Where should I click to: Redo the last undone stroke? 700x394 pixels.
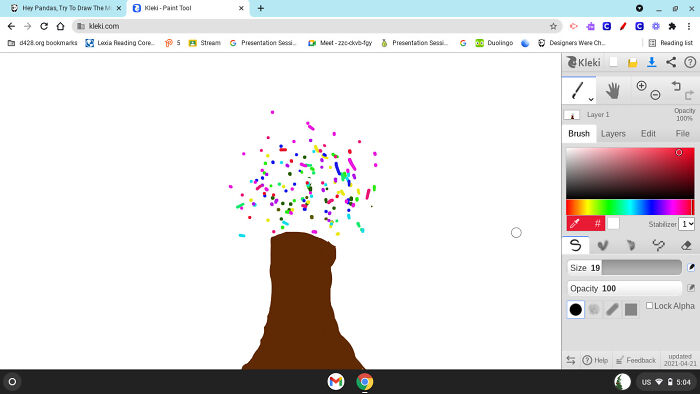[x=689, y=95]
